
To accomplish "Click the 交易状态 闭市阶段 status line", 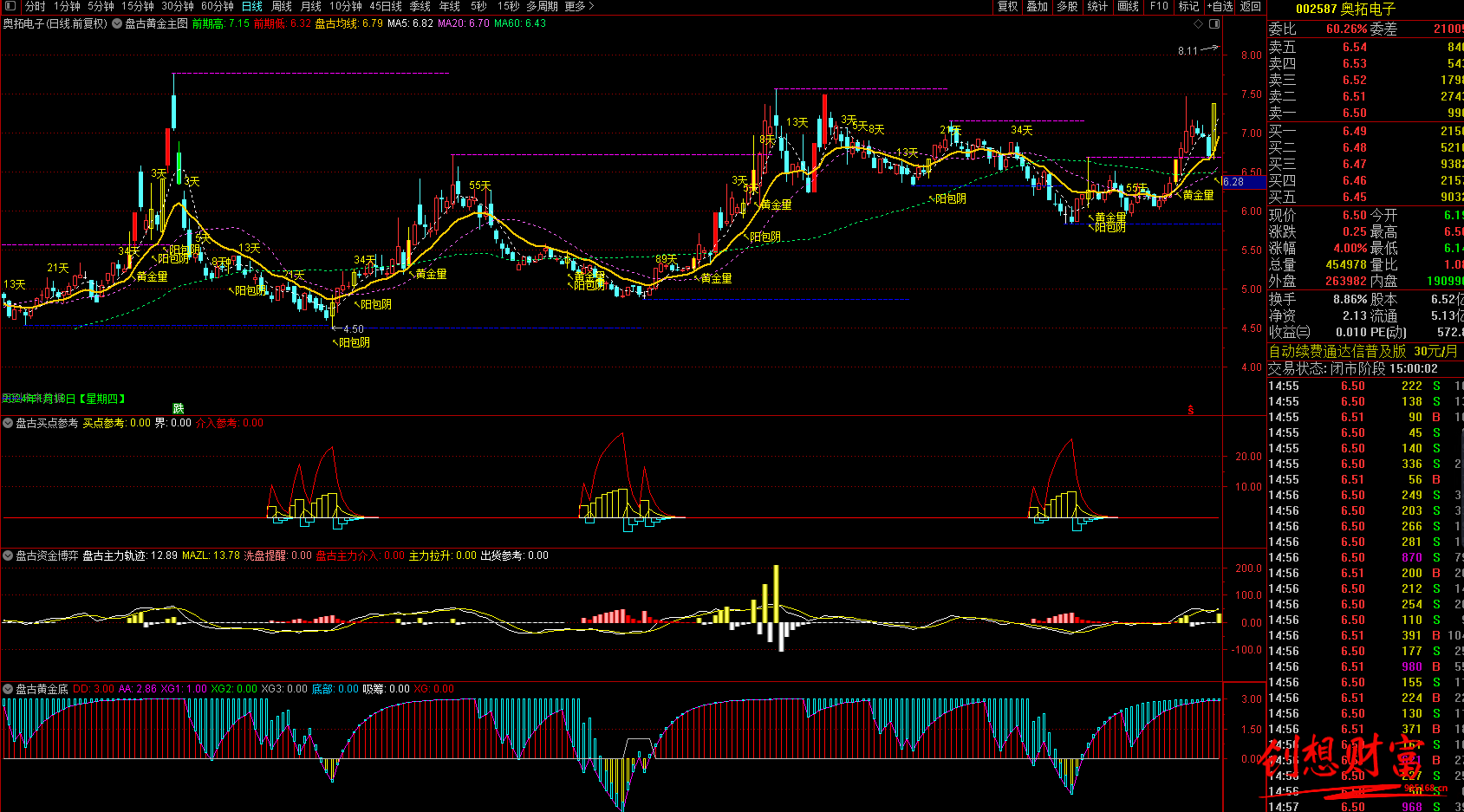I will coord(1352,368).
